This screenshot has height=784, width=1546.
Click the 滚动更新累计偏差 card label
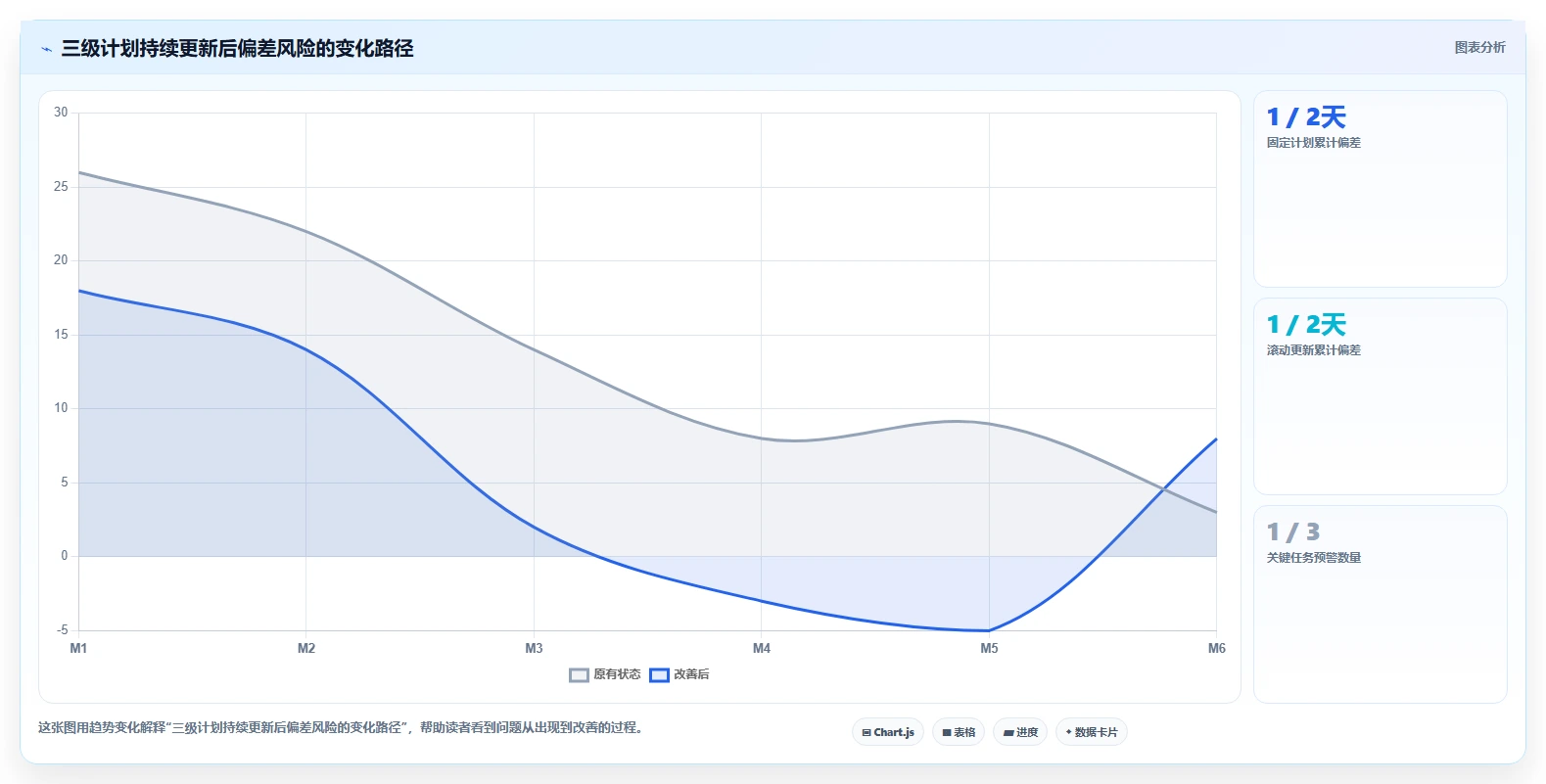(x=1314, y=350)
